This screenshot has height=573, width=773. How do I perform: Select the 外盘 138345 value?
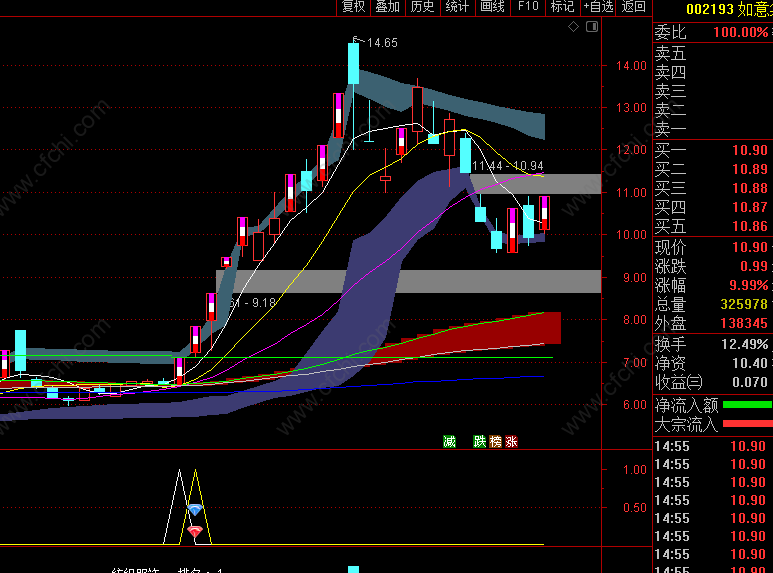click(744, 323)
